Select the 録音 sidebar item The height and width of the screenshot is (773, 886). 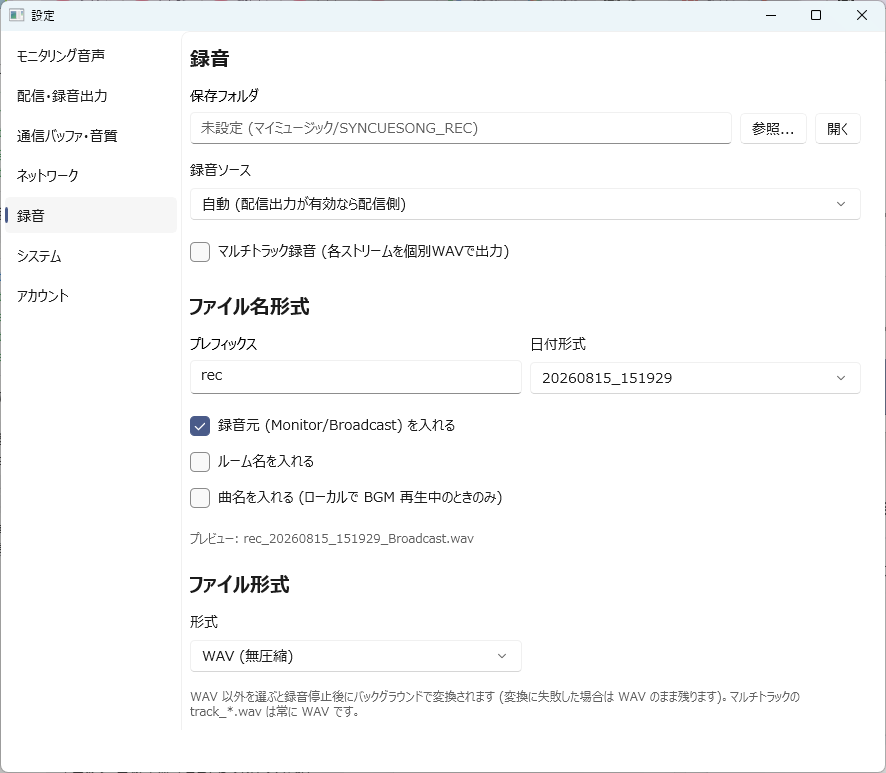coord(90,215)
